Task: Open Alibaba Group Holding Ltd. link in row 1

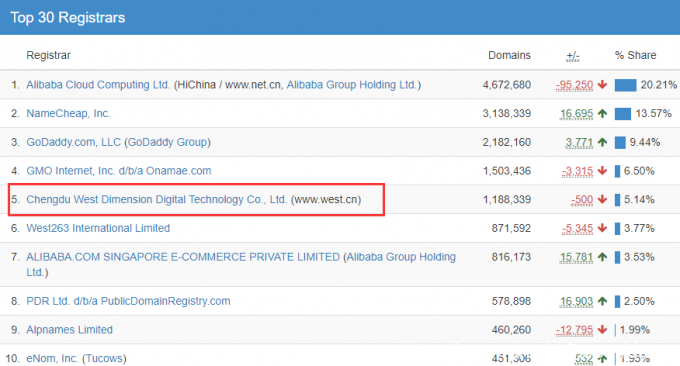Action: 352,85
